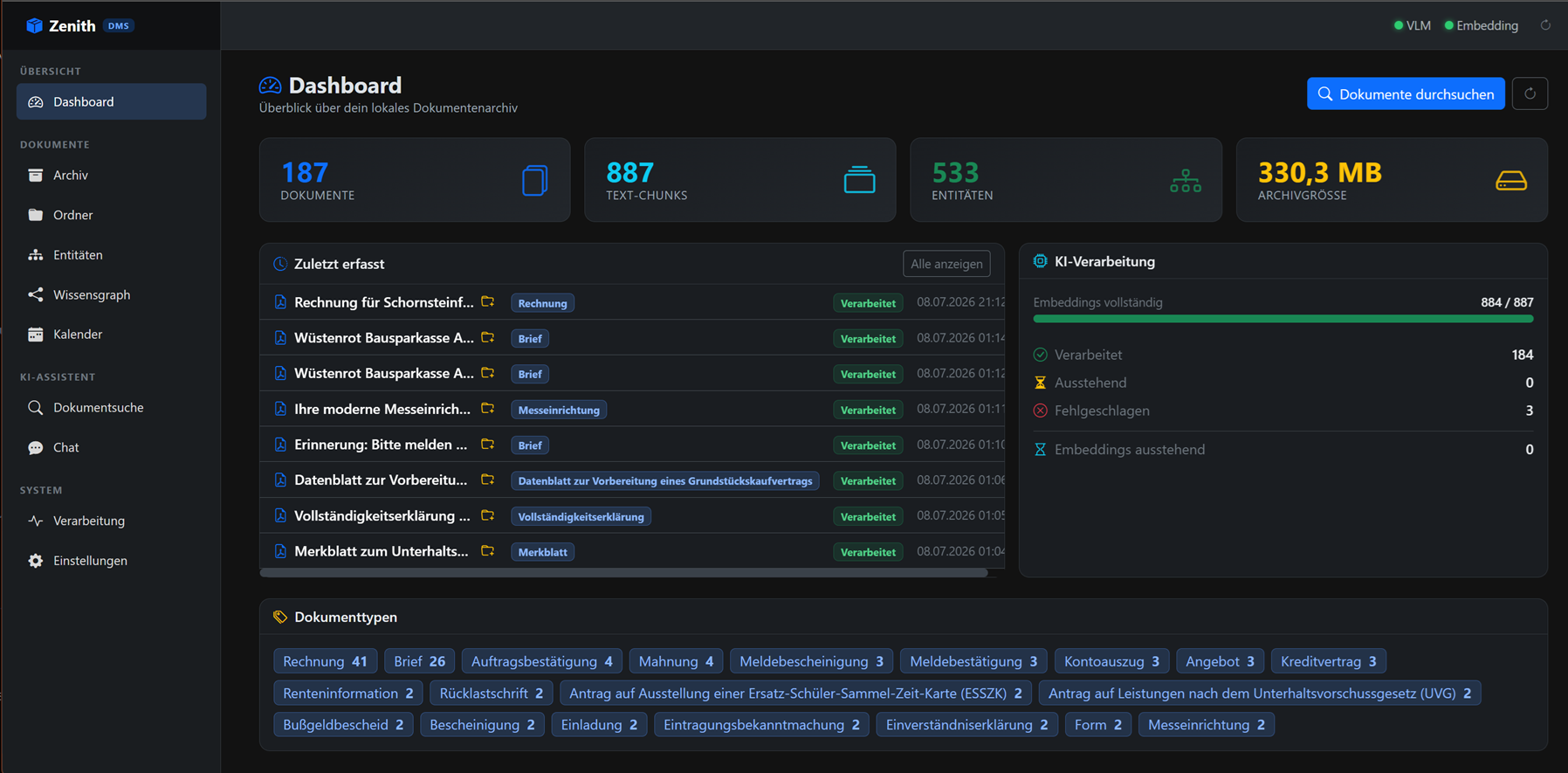Click the Zenith cube logo icon
The image size is (1568, 773).
34,25
